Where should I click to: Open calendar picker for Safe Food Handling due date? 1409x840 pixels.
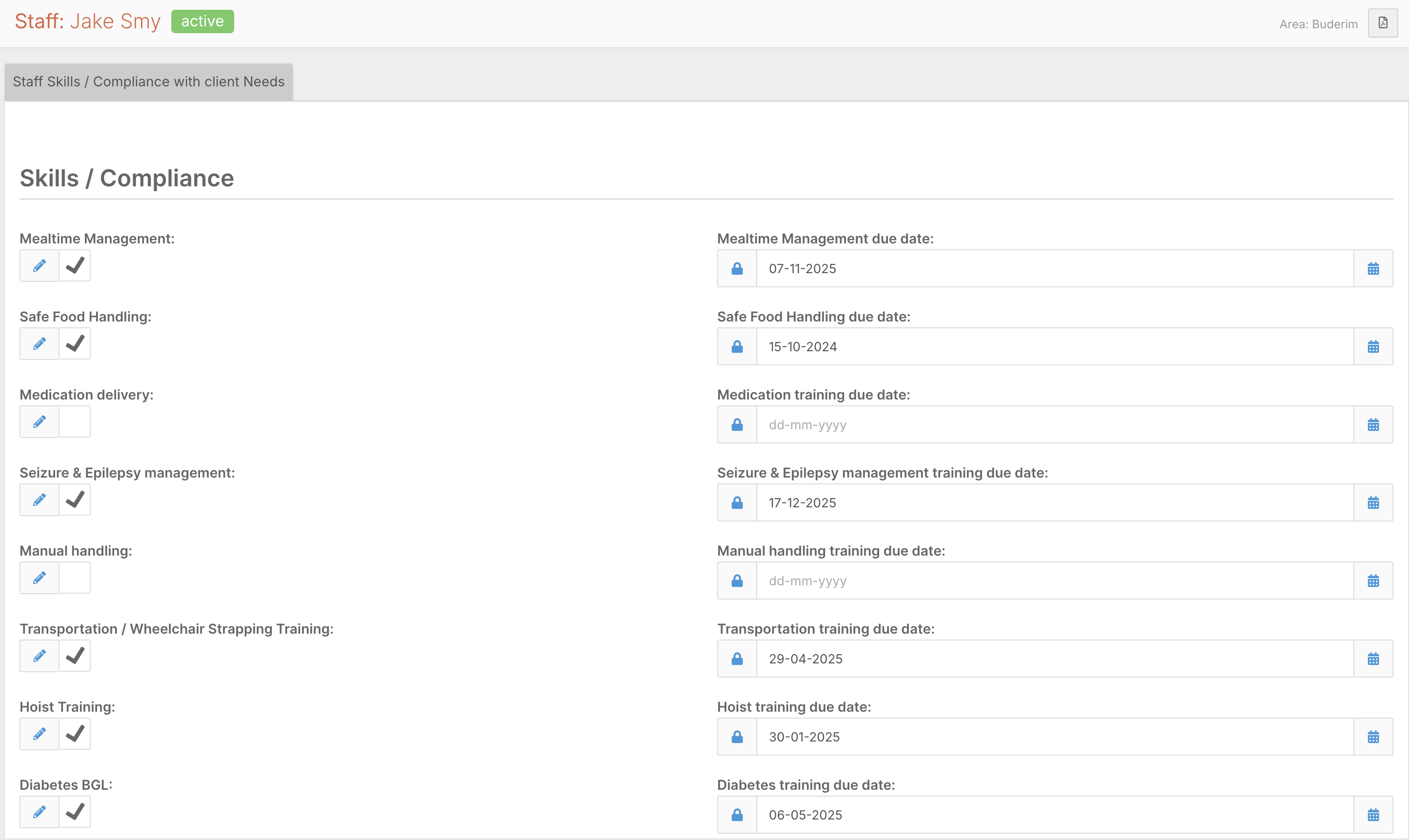(x=1373, y=346)
